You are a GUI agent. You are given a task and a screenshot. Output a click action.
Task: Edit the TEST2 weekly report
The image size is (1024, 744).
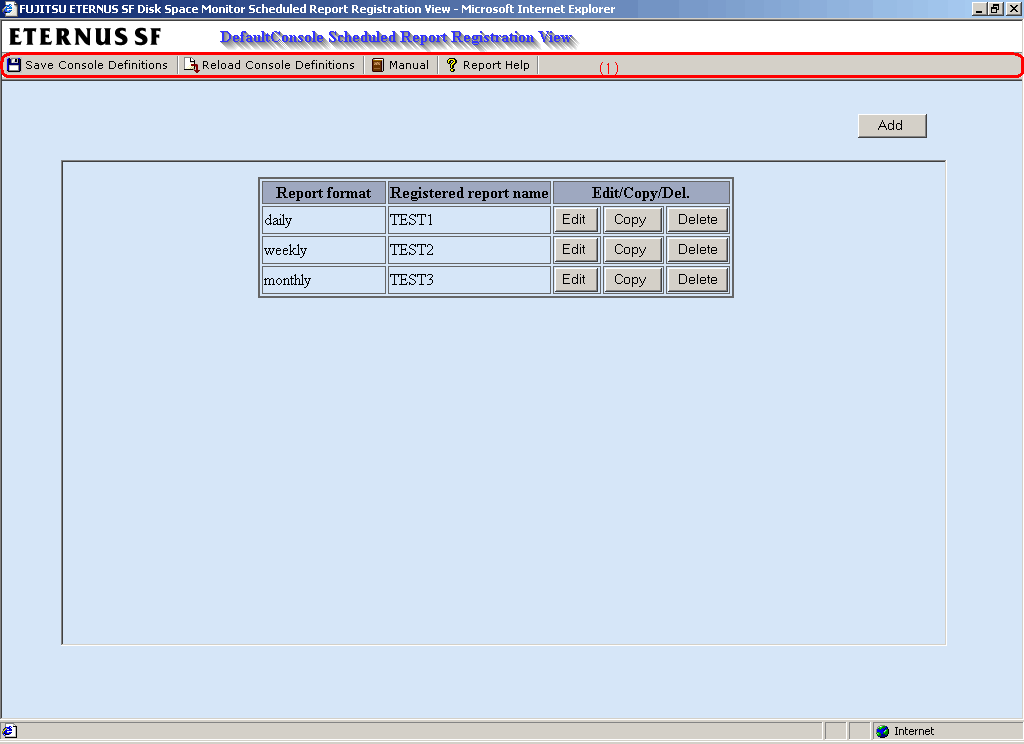[575, 250]
